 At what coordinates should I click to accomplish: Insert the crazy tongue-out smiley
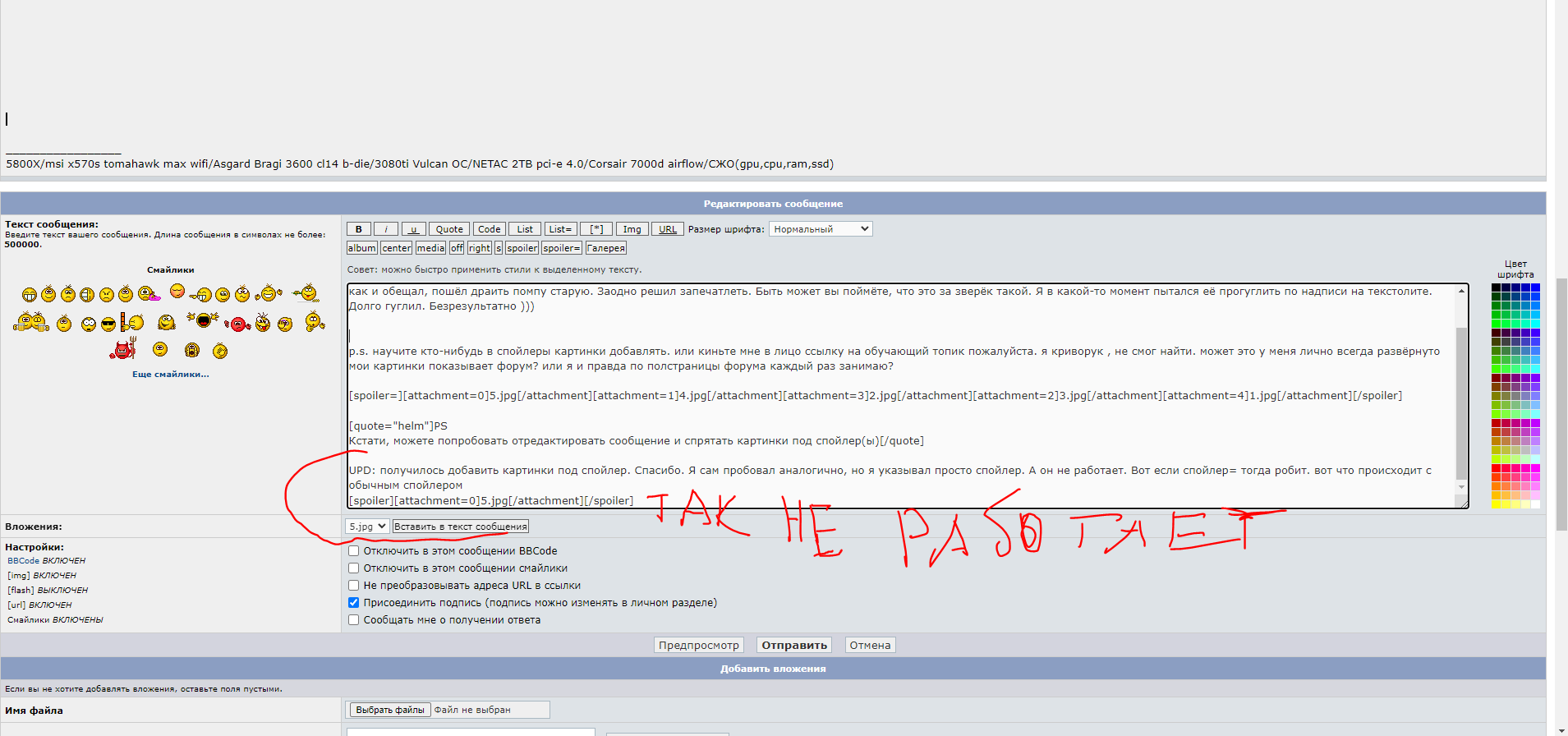[263, 323]
